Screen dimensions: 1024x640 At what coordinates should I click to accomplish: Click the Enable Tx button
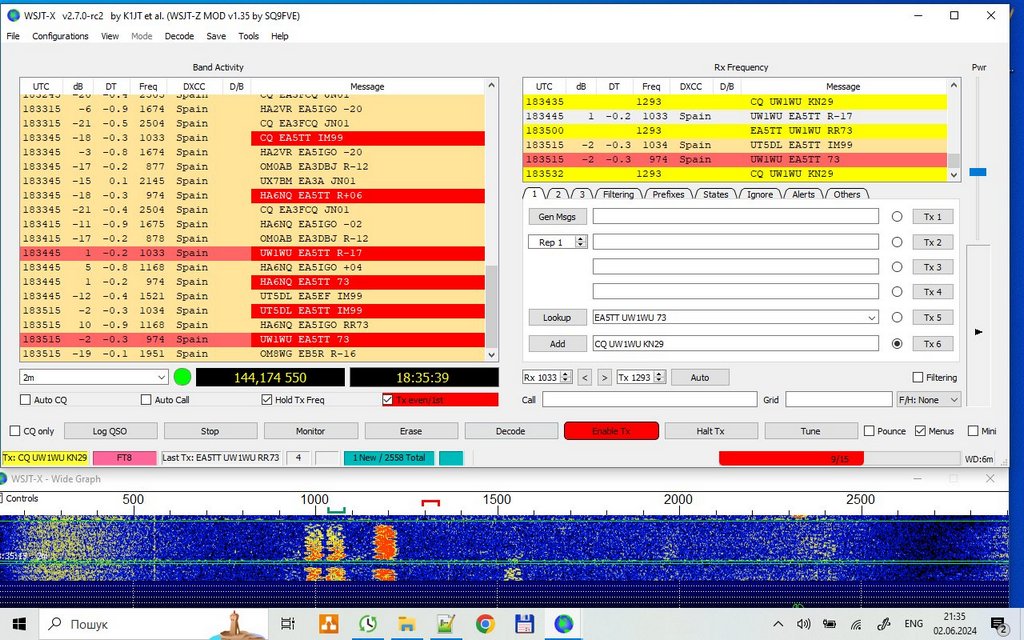click(611, 431)
